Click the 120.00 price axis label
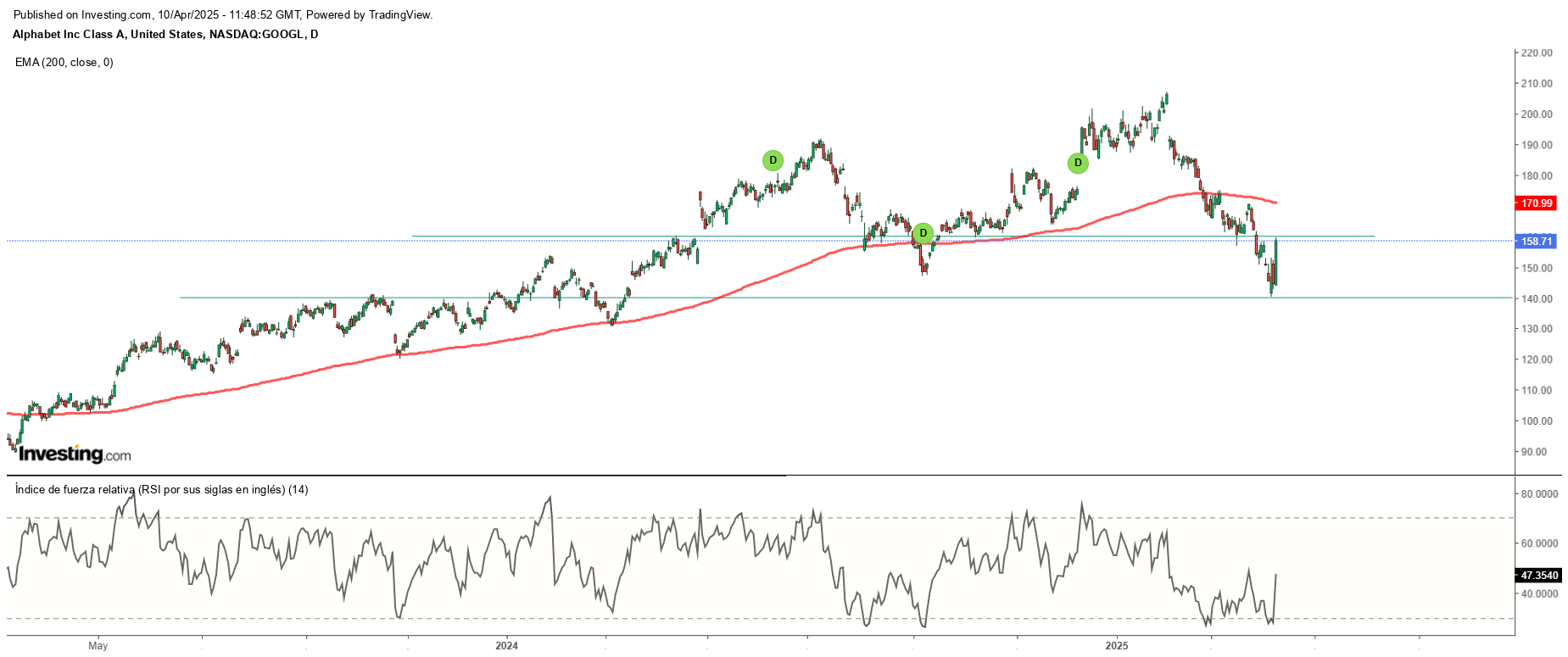This screenshot has height=657, width=1568. (x=1537, y=359)
